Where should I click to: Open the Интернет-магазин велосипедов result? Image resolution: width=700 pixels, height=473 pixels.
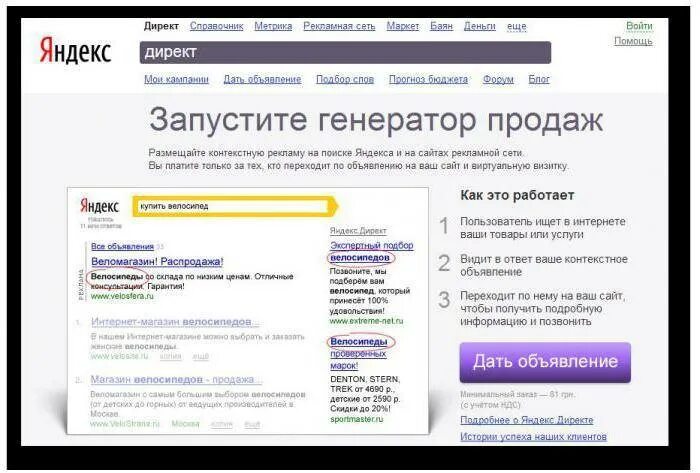(x=175, y=322)
